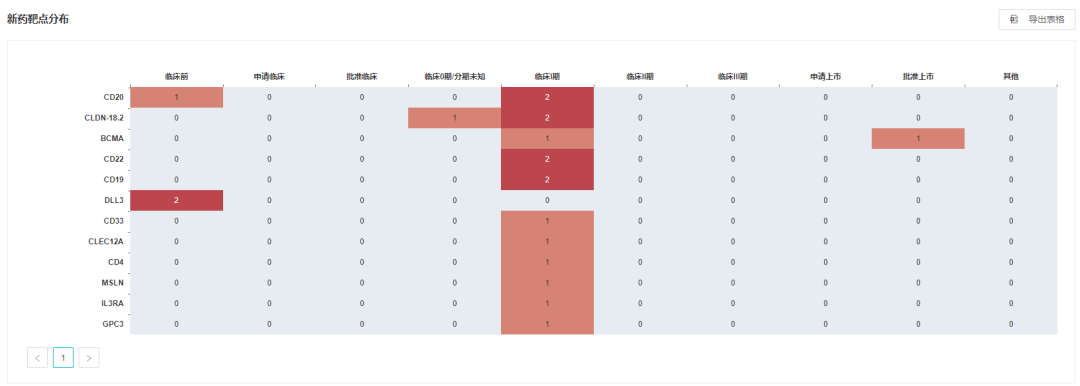Click the 申请临床 column header
Screen dimensions: 1080x386
coord(269,77)
